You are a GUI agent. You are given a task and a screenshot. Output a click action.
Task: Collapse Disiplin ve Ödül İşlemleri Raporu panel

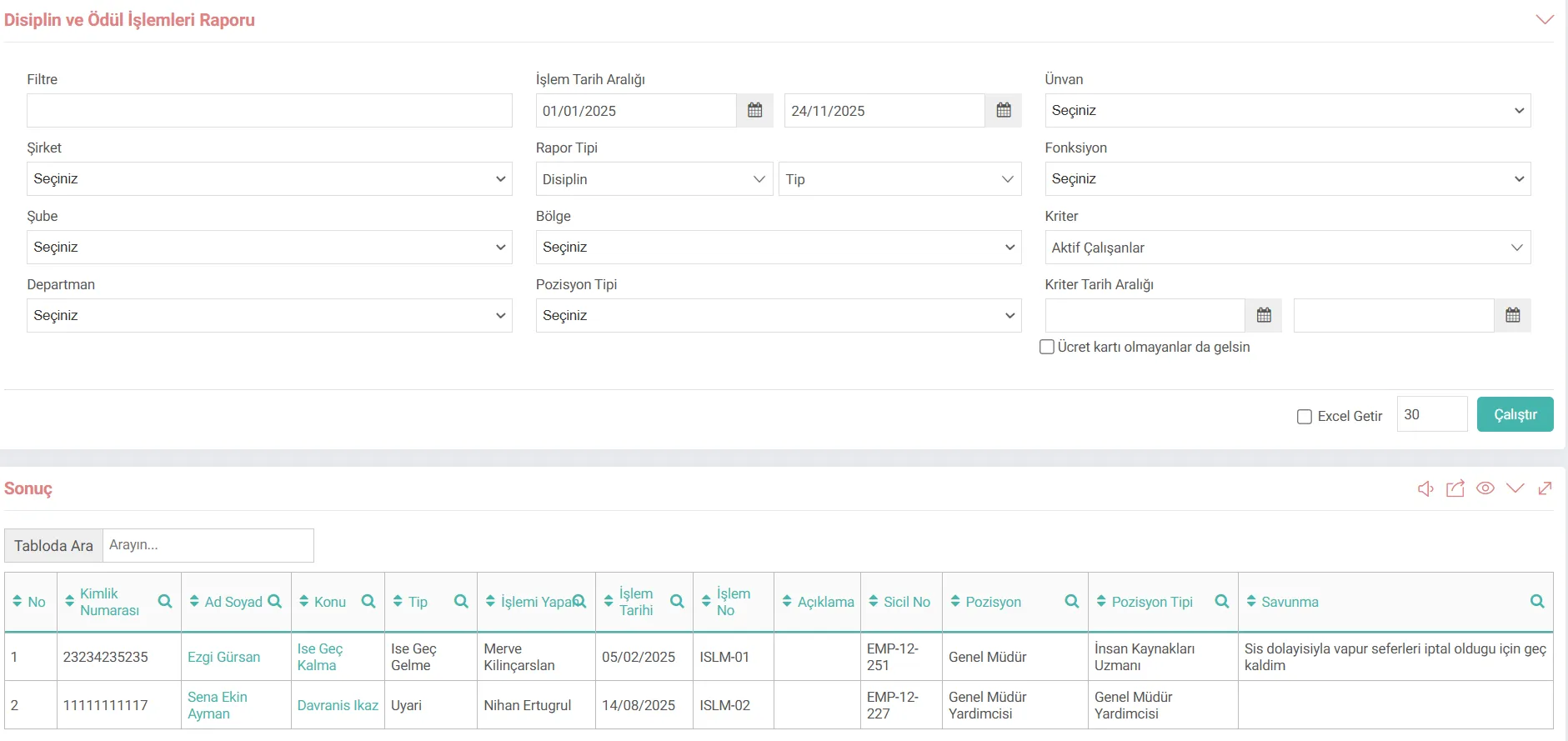tap(1544, 20)
